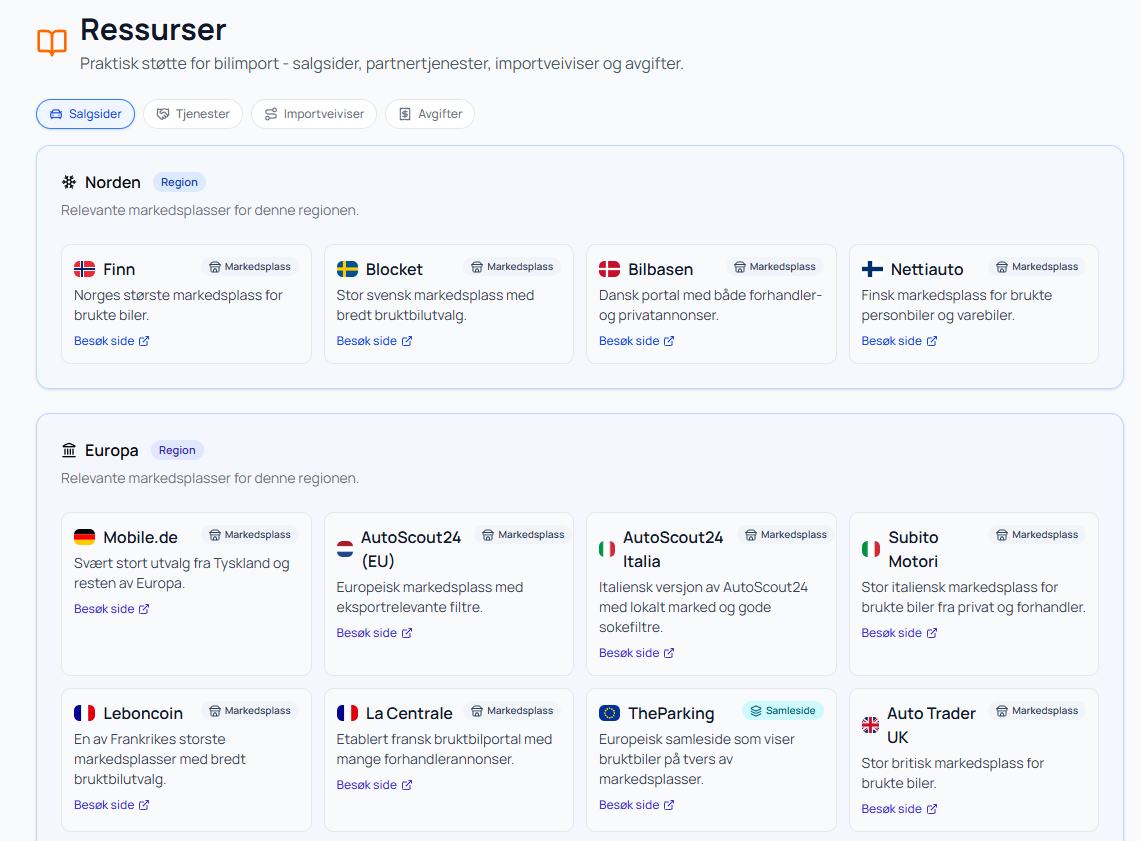The width and height of the screenshot is (1141, 841).
Task: Select the Salgsider tab
Action: (85, 114)
